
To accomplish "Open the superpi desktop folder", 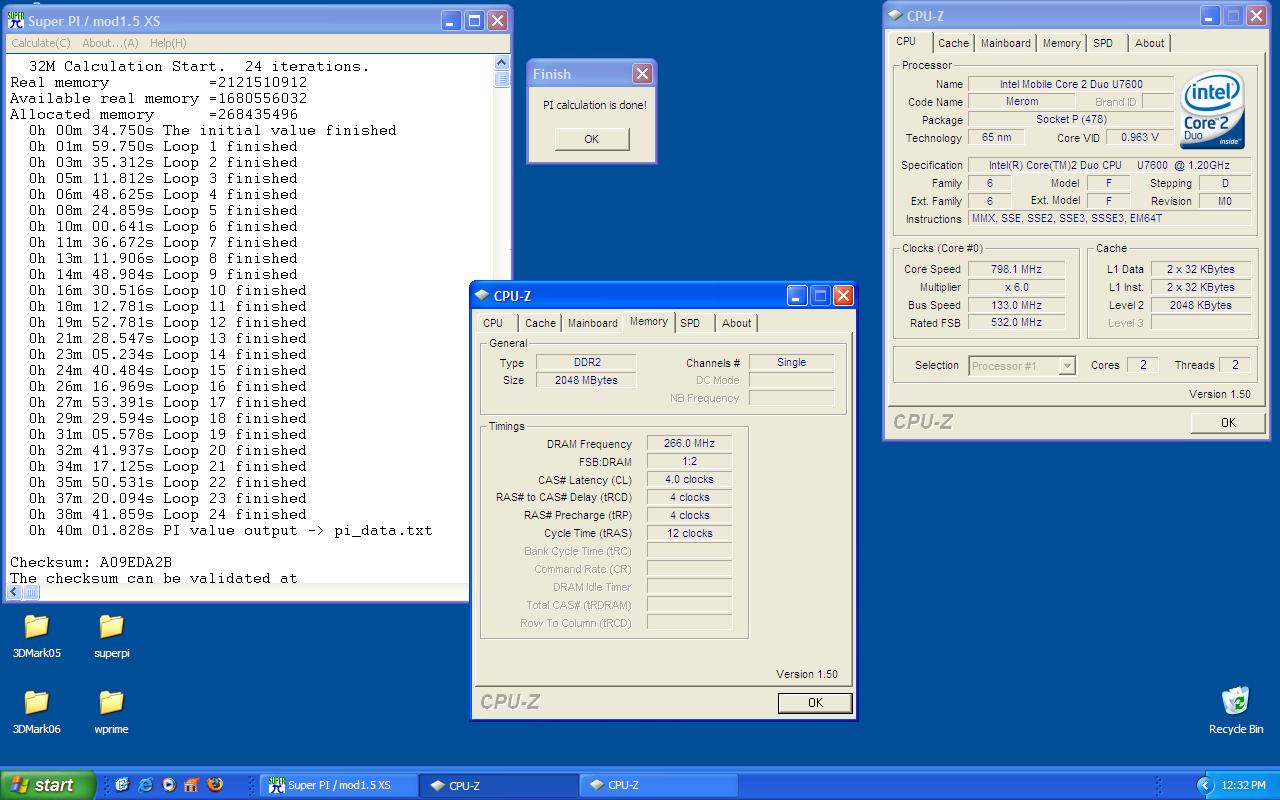I will 111,636.
